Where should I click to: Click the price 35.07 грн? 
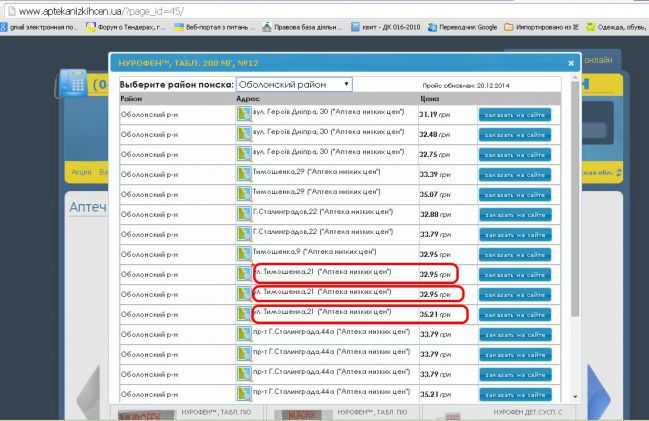point(435,194)
